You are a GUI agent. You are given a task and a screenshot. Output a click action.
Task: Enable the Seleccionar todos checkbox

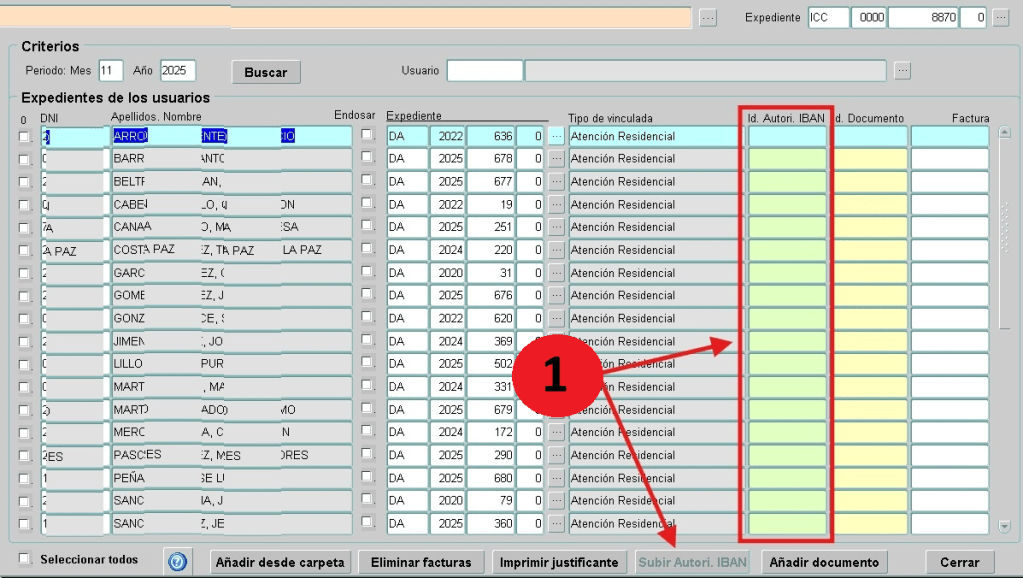pos(26,559)
